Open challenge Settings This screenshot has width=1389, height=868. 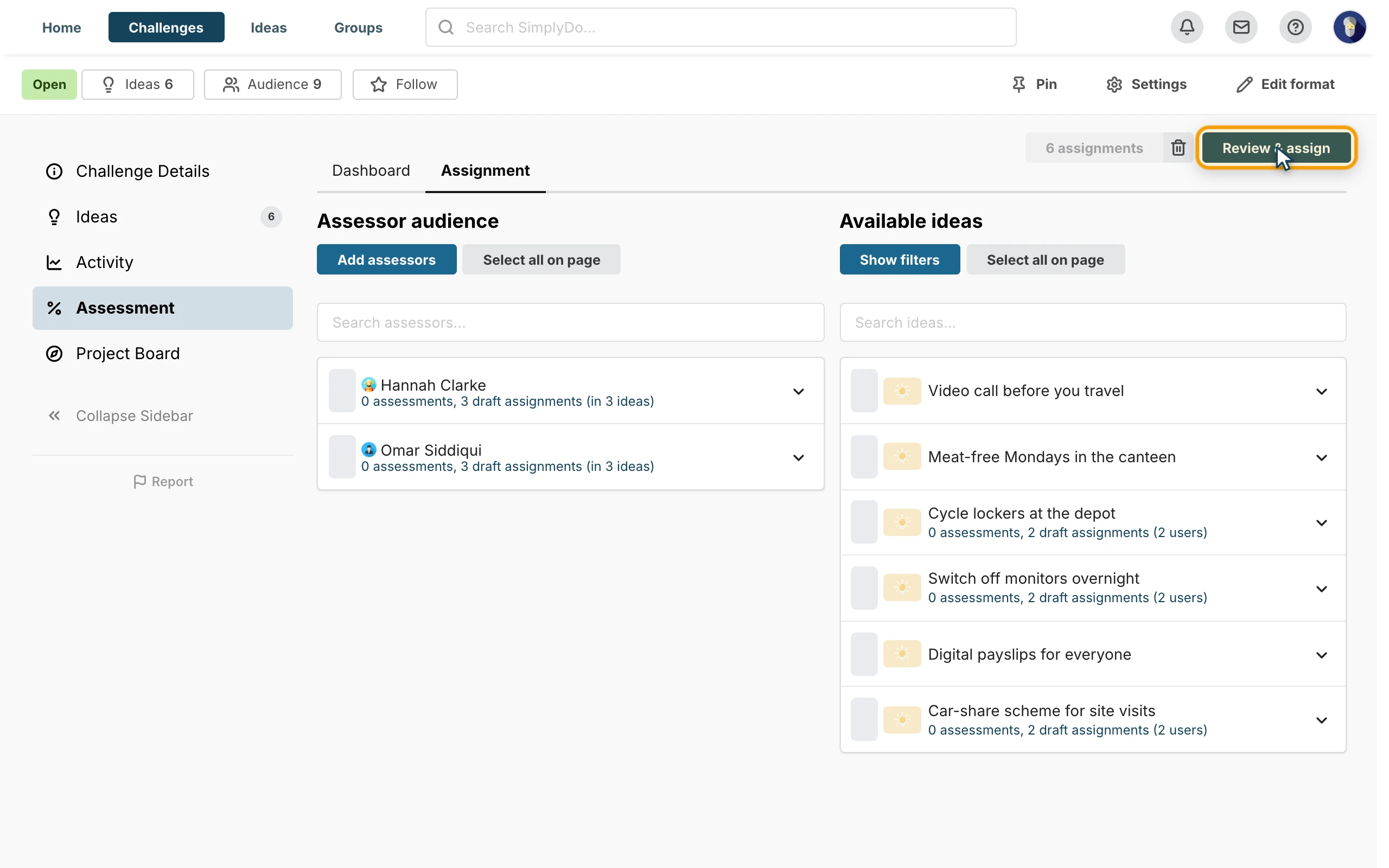(x=1146, y=85)
